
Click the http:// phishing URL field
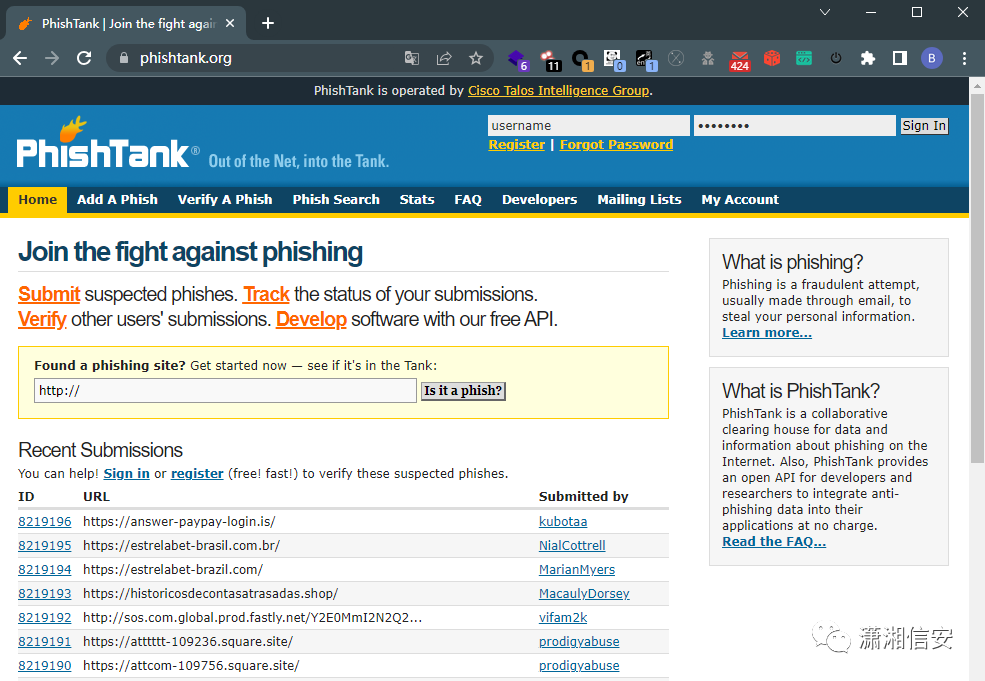[226, 391]
